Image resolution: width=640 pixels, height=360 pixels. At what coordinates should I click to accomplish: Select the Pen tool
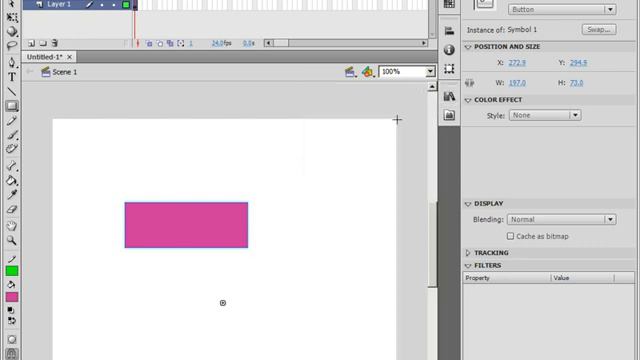[x=12, y=62]
